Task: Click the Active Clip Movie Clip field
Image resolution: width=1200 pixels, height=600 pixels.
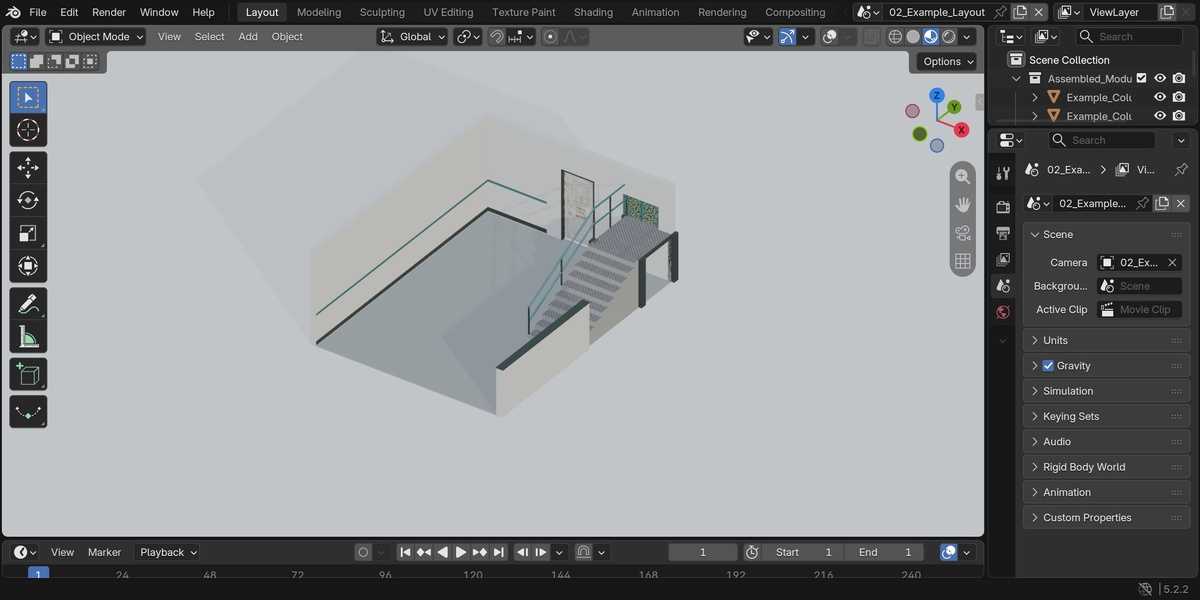Action: [1140, 310]
